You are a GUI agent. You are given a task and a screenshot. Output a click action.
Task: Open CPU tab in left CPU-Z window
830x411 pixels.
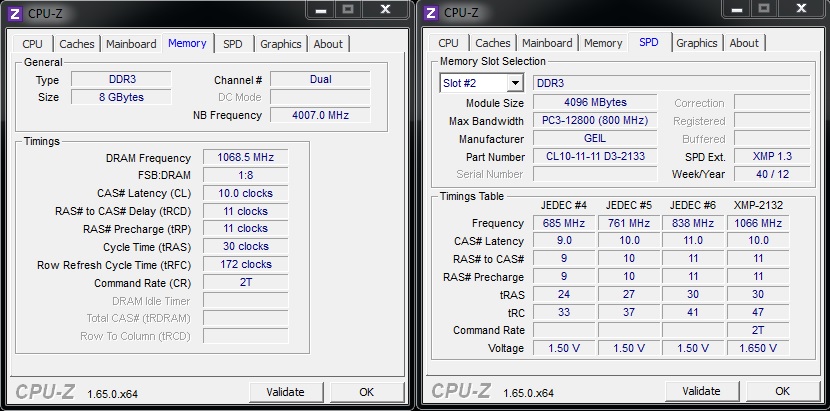point(33,44)
